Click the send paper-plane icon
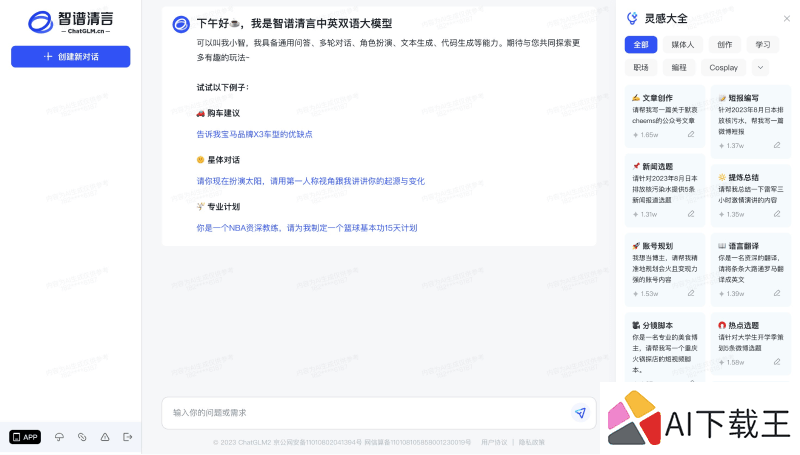The width and height of the screenshot is (800, 455). point(580,413)
